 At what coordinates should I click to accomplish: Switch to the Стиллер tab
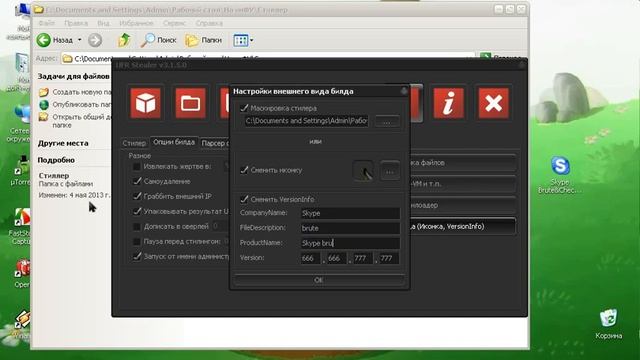click(134, 143)
